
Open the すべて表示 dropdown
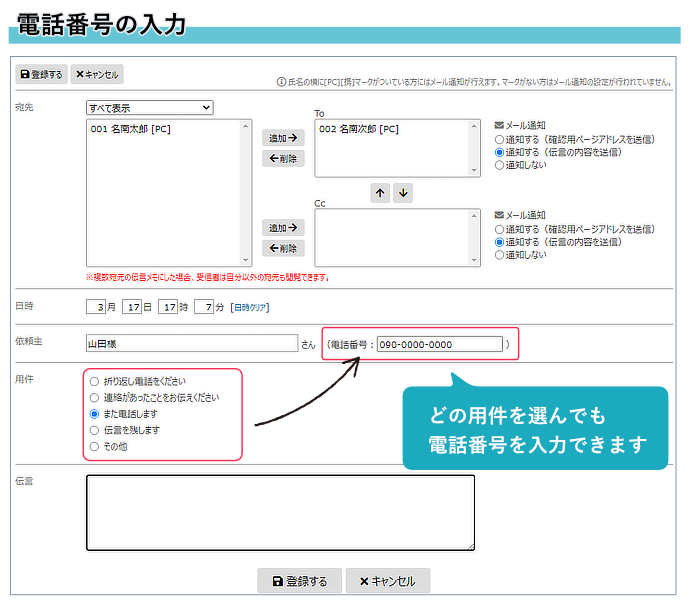(150, 107)
